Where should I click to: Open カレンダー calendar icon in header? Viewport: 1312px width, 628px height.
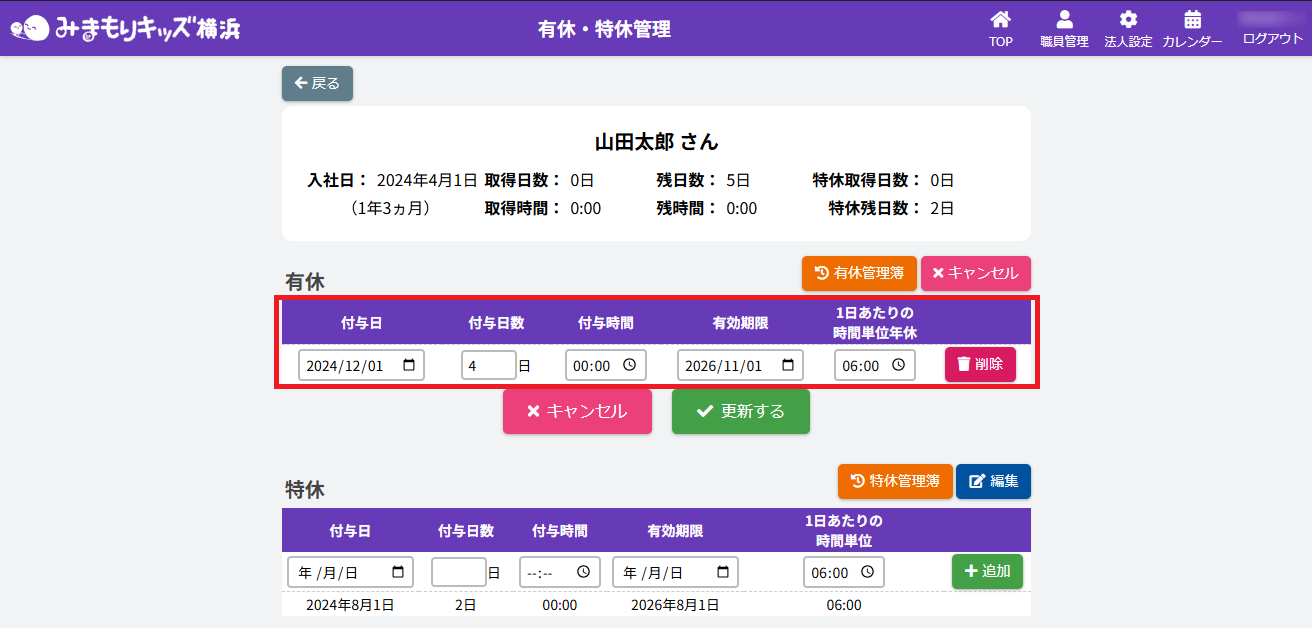point(1192,21)
